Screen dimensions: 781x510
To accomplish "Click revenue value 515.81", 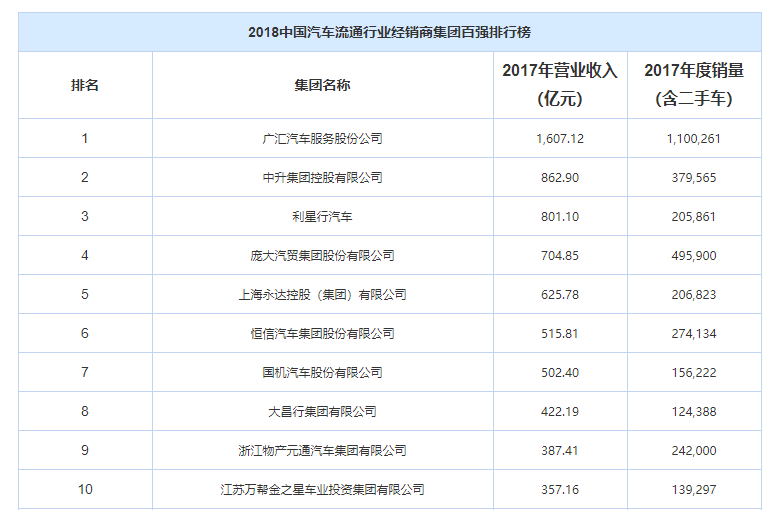I will (x=560, y=334).
